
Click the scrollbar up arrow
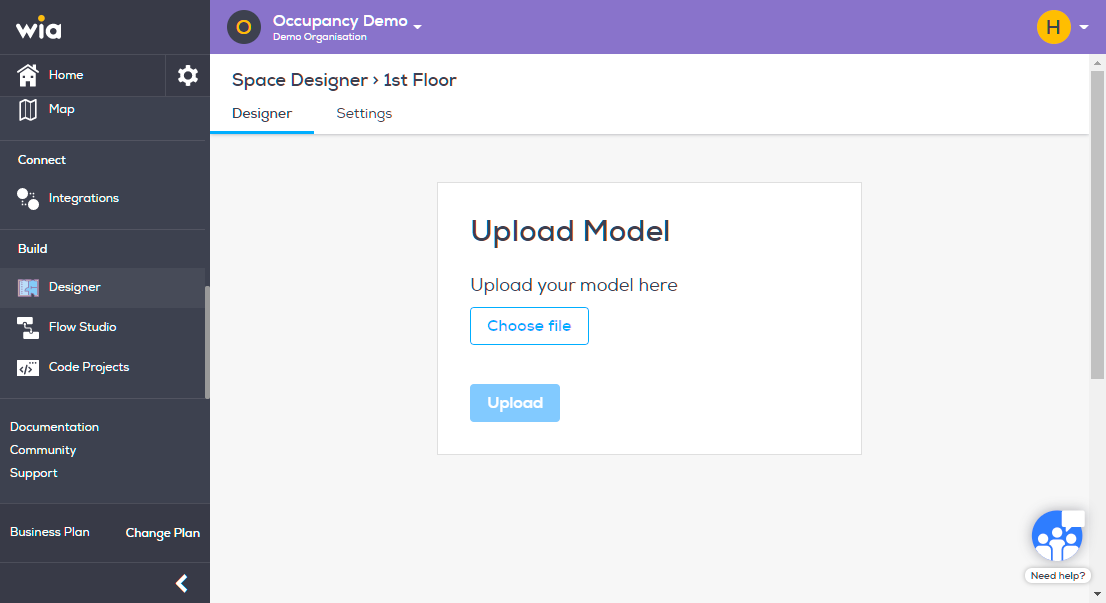1097,63
